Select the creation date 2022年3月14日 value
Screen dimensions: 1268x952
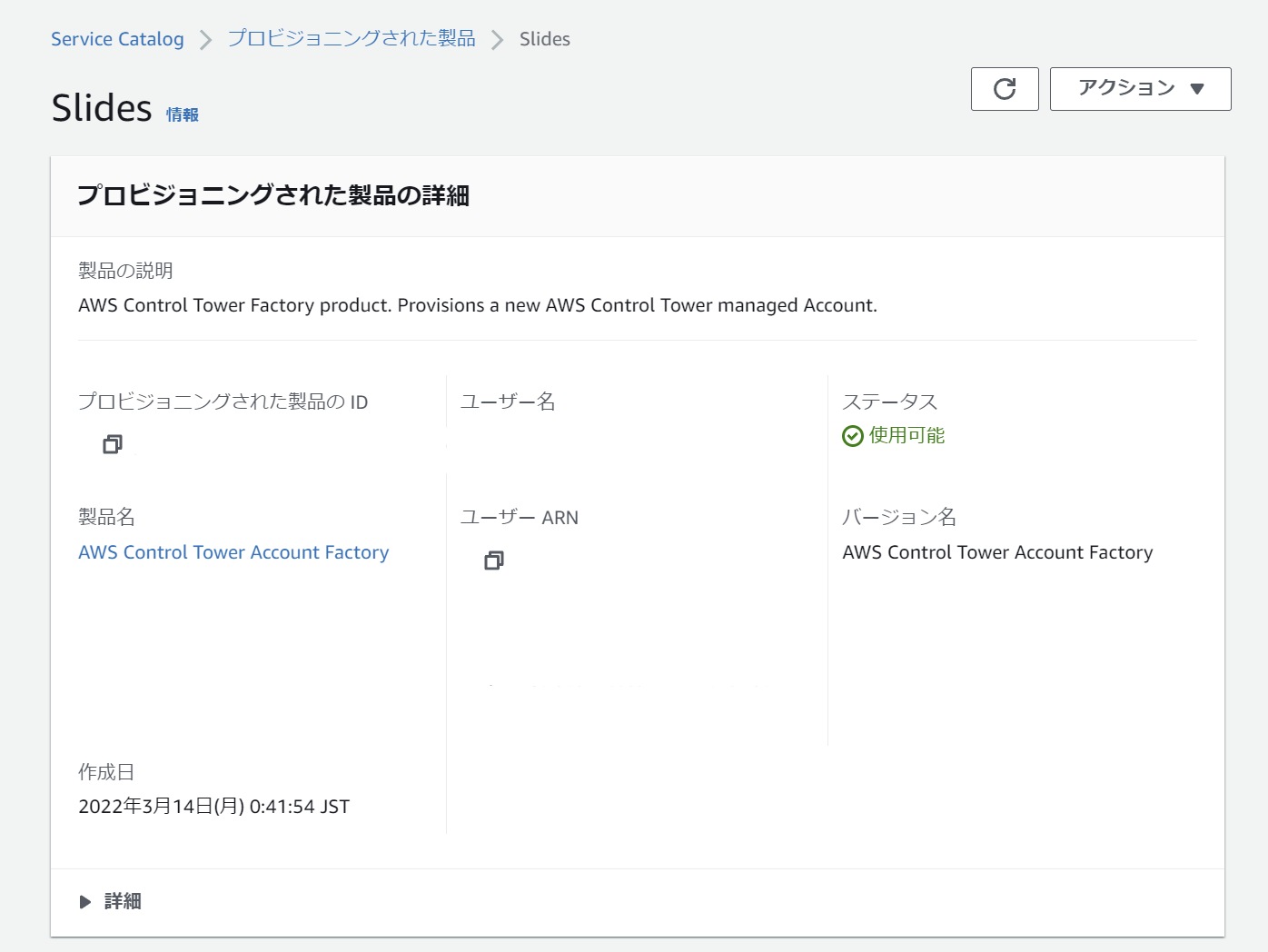(214, 807)
